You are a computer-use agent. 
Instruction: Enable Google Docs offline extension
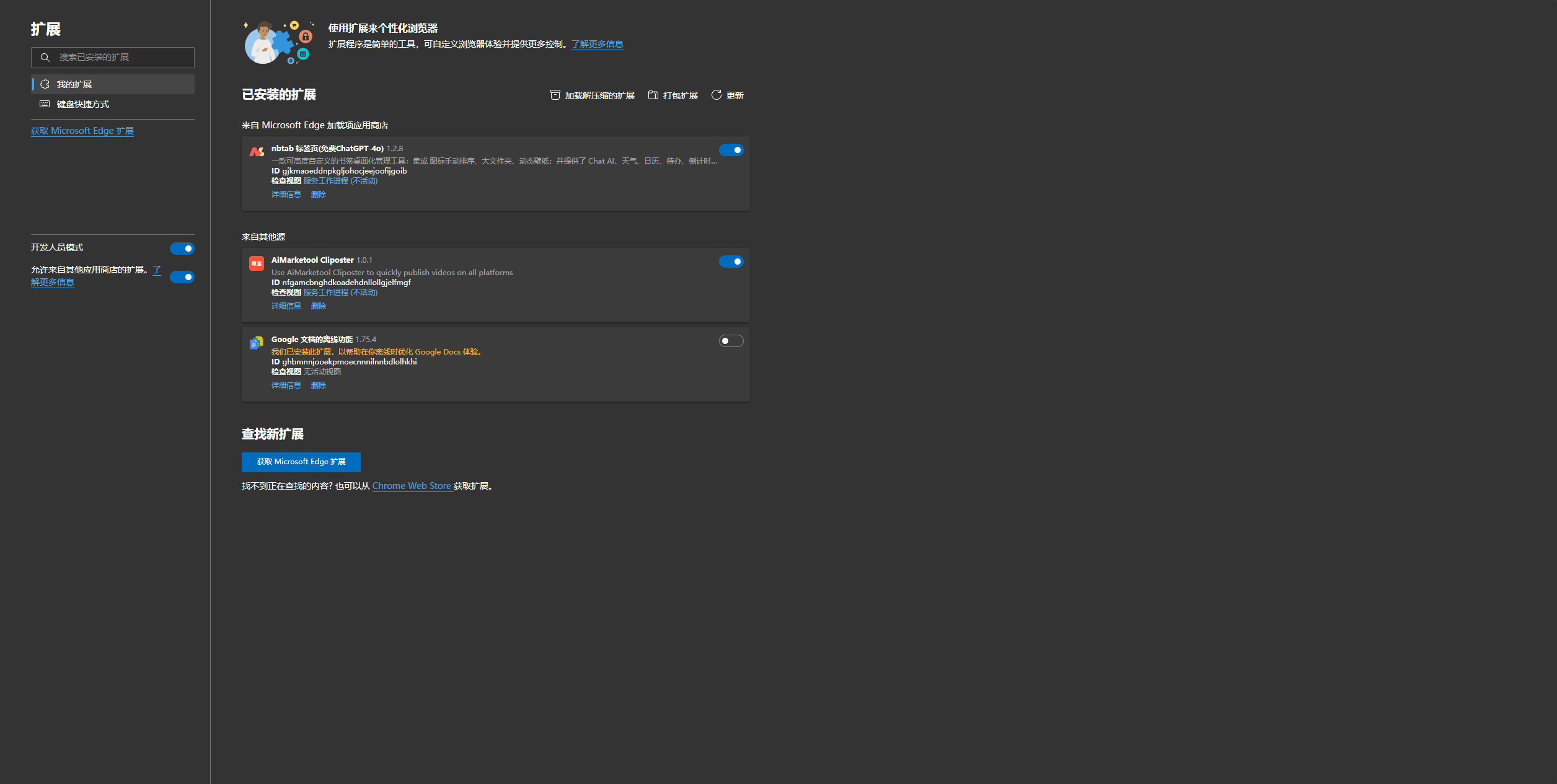731,341
